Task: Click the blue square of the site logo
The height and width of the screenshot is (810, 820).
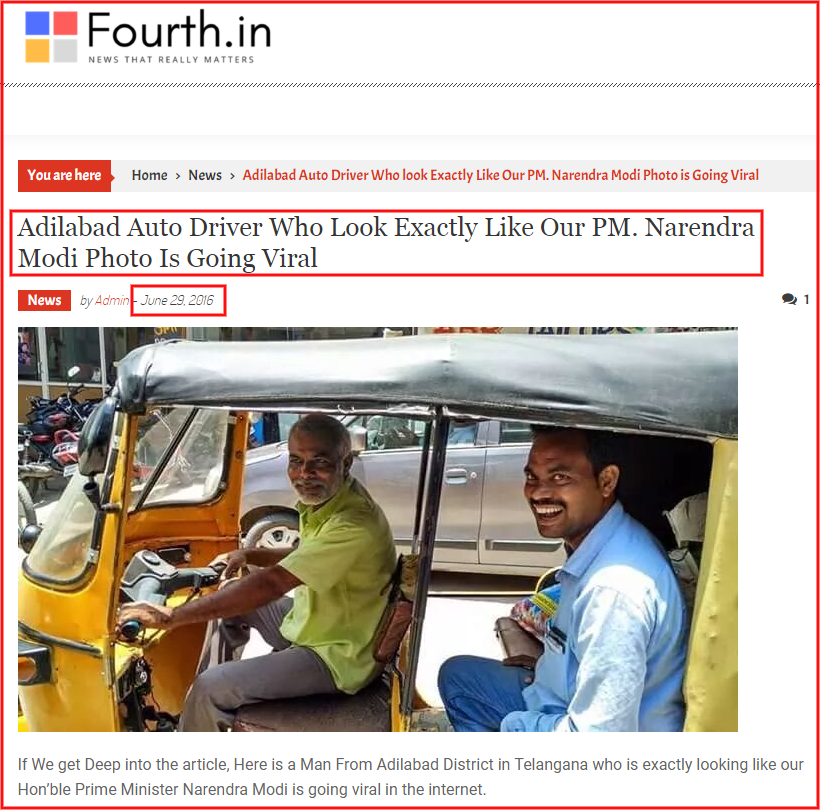Action: [37, 23]
